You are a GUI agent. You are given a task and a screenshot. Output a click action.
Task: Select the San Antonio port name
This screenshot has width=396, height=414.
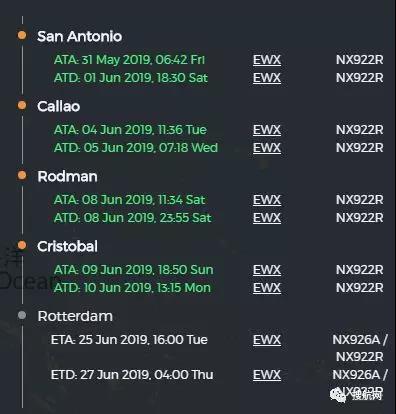(79, 36)
